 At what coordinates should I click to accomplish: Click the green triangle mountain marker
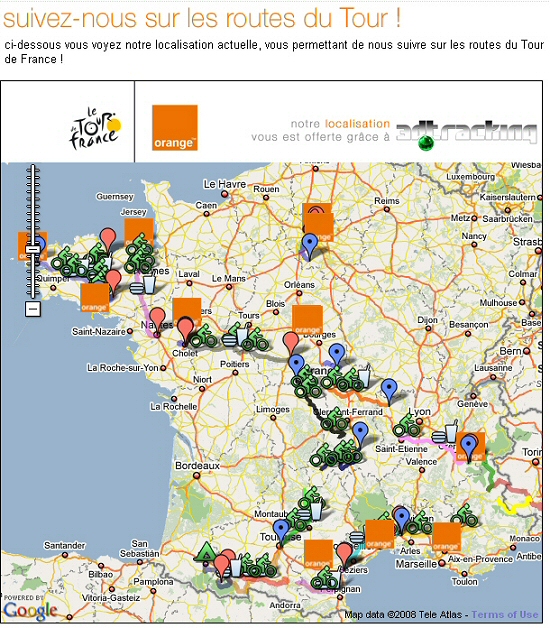click(206, 552)
